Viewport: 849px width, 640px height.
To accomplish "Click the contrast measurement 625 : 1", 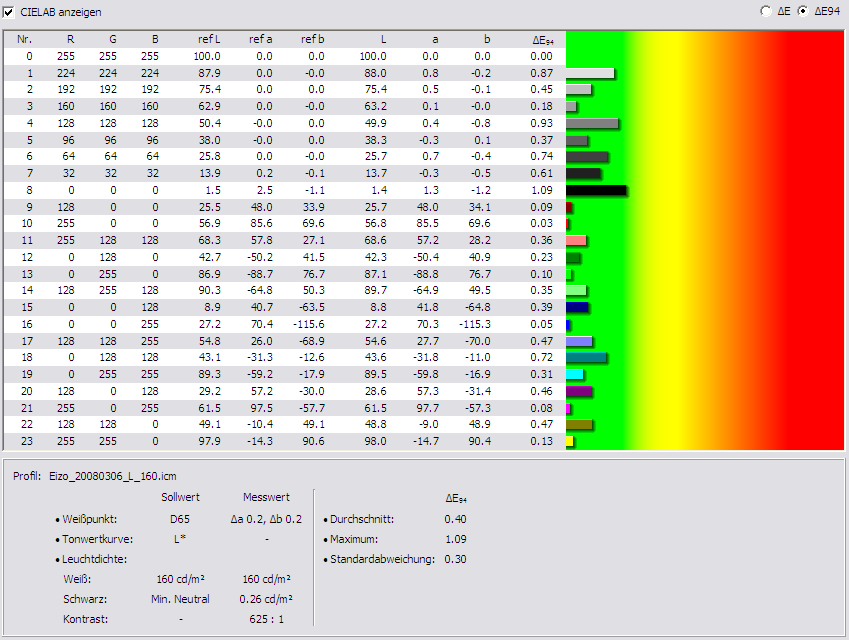I will click(265, 619).
